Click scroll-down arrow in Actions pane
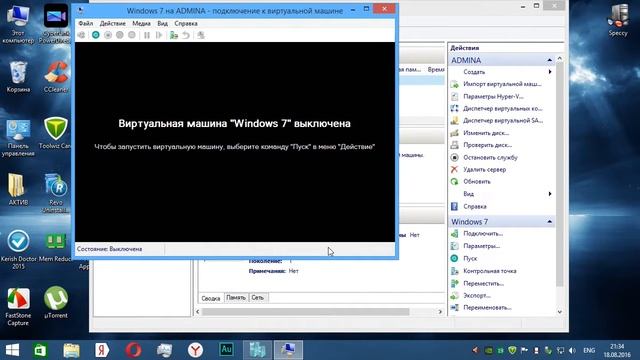 [560, 312]
